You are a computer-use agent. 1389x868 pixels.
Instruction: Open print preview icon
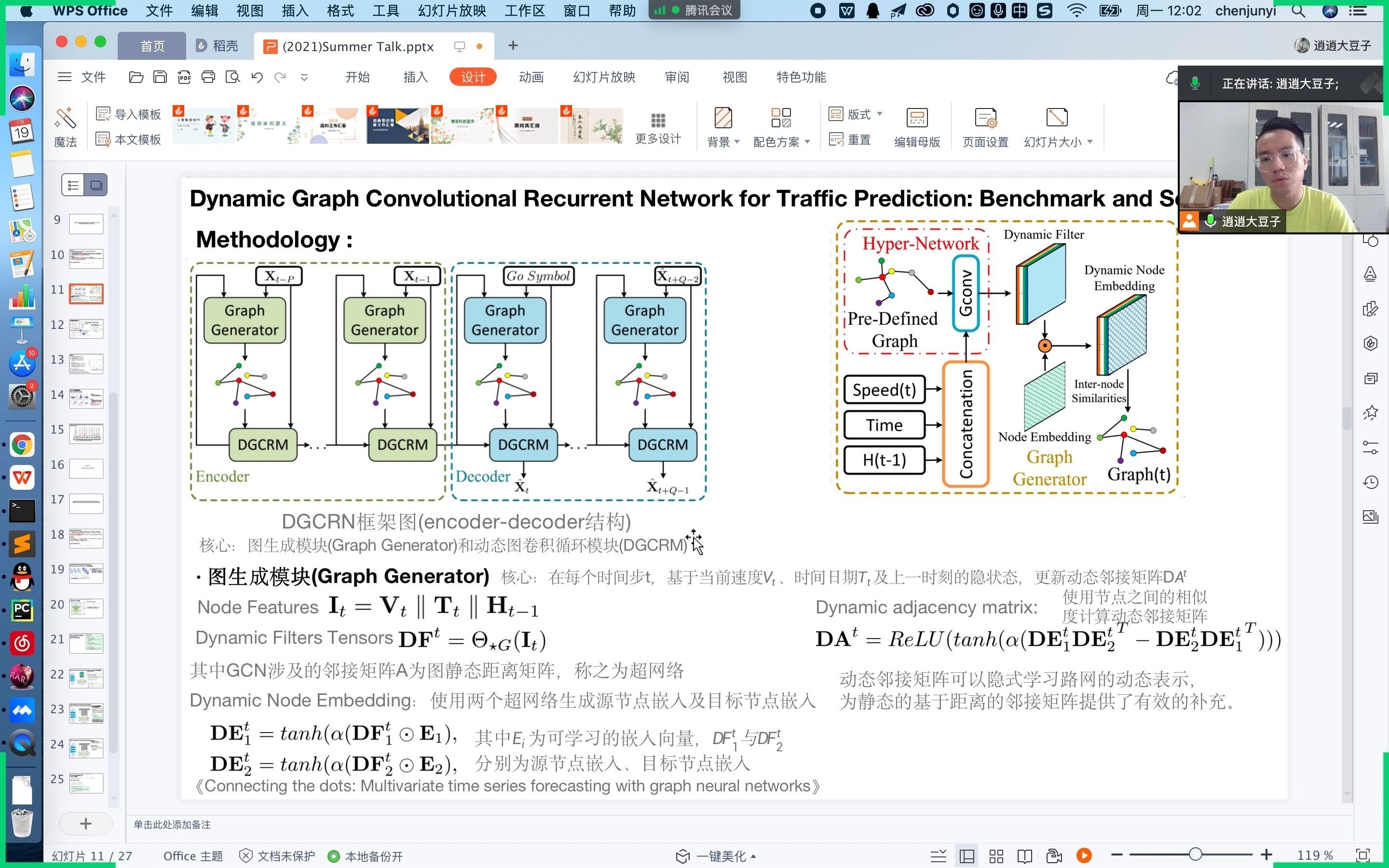232,77
